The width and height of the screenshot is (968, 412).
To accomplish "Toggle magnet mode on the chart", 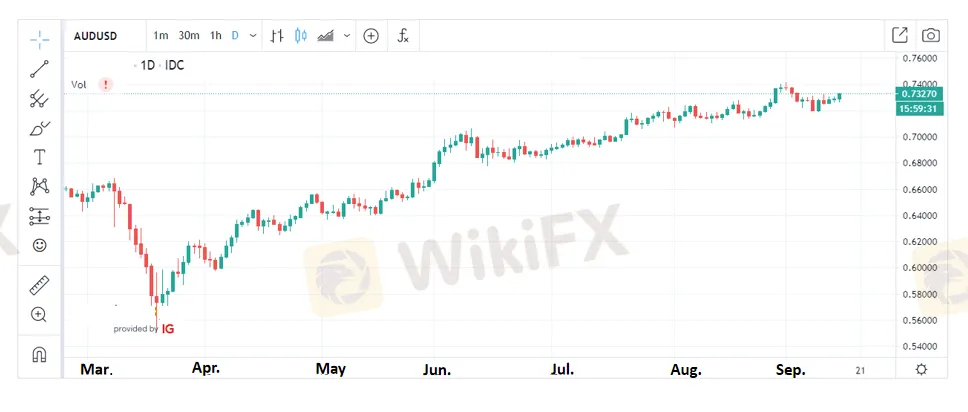I will coord(39,354).
